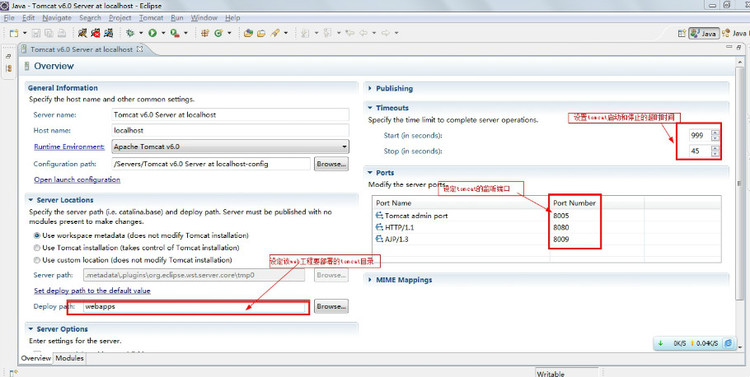Click the New Java Package icon
This screenshot has height=377, width=750.
click(x=205, y=33)
